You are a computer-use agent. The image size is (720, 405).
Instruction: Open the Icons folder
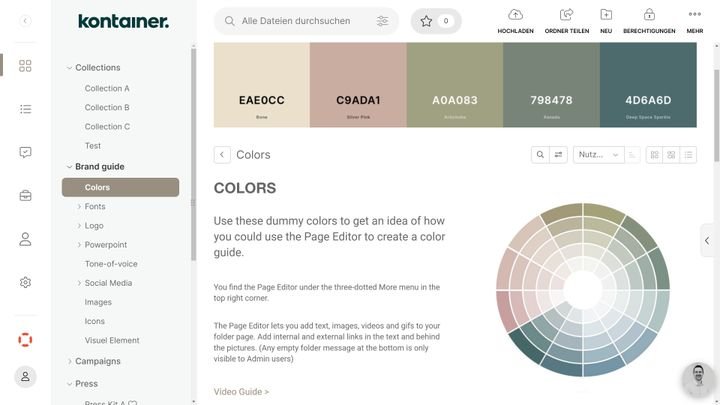[95, 321]
